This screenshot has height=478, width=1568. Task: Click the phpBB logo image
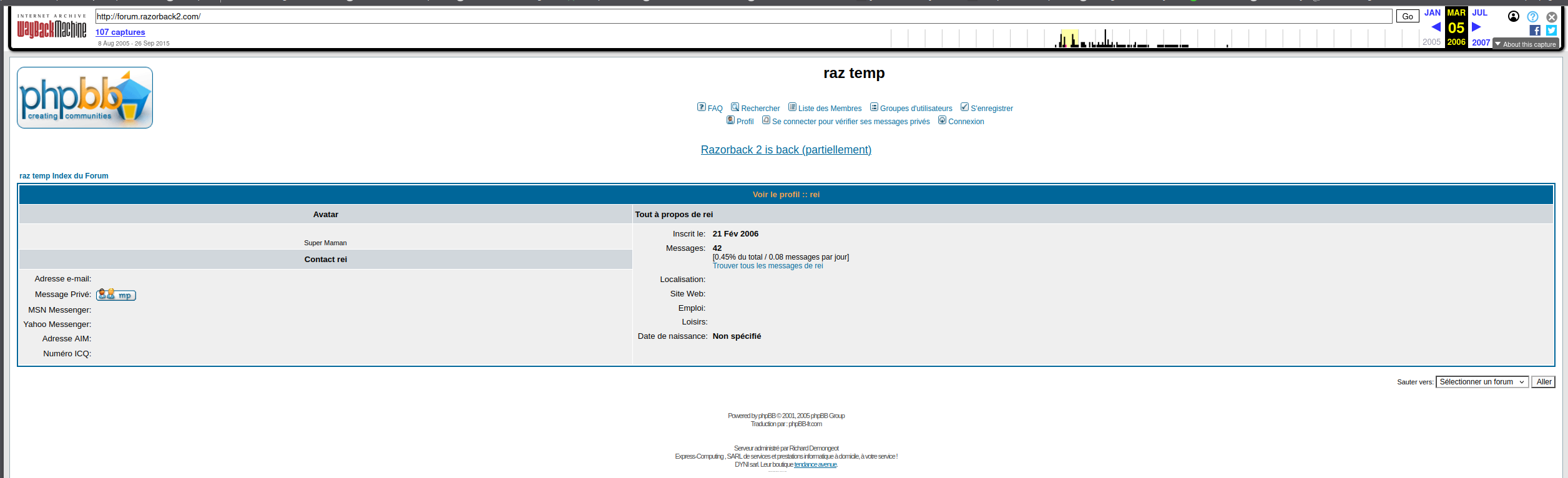pos(85,98)
